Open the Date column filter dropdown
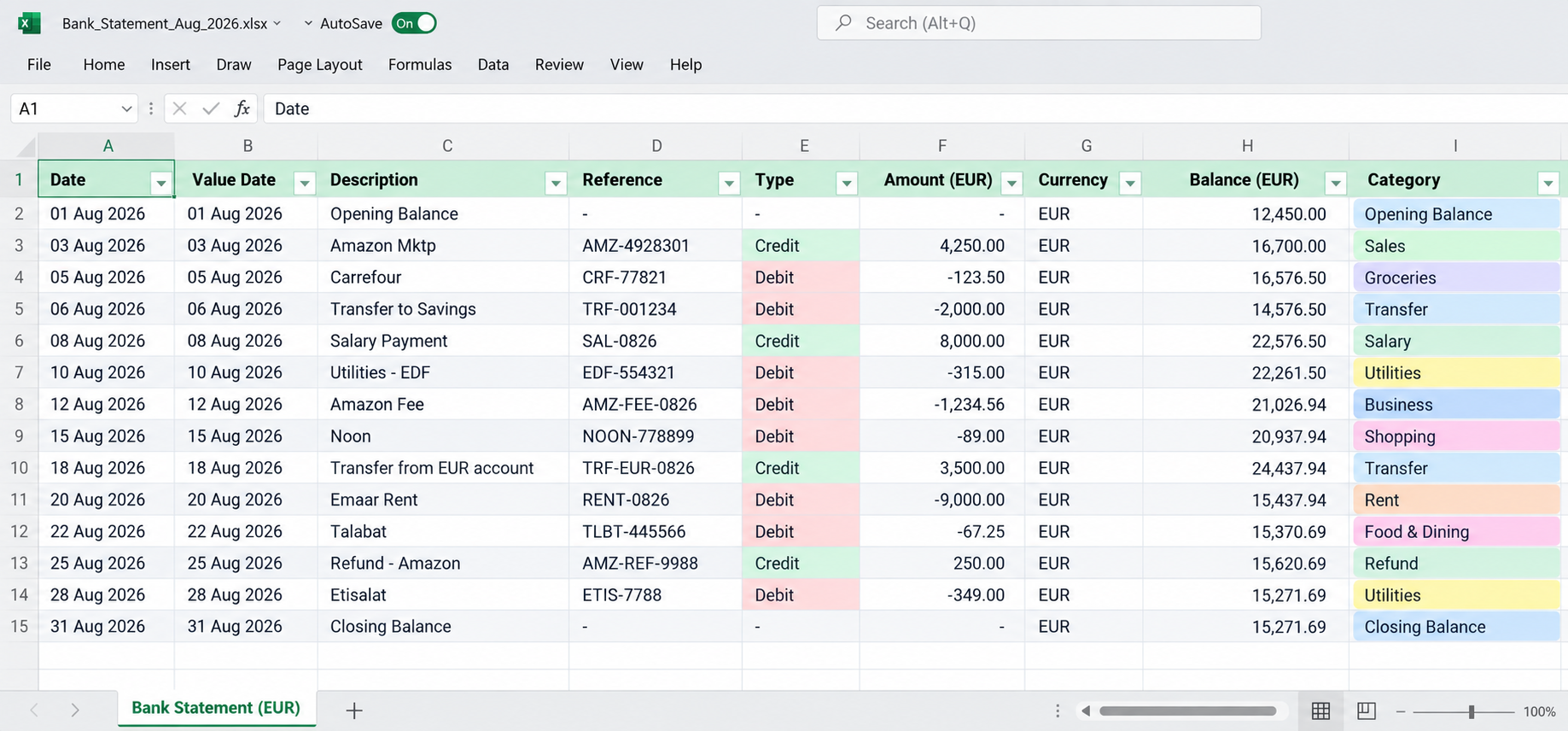This screenshot has height=731, width=1568. [x=160, y=182]
